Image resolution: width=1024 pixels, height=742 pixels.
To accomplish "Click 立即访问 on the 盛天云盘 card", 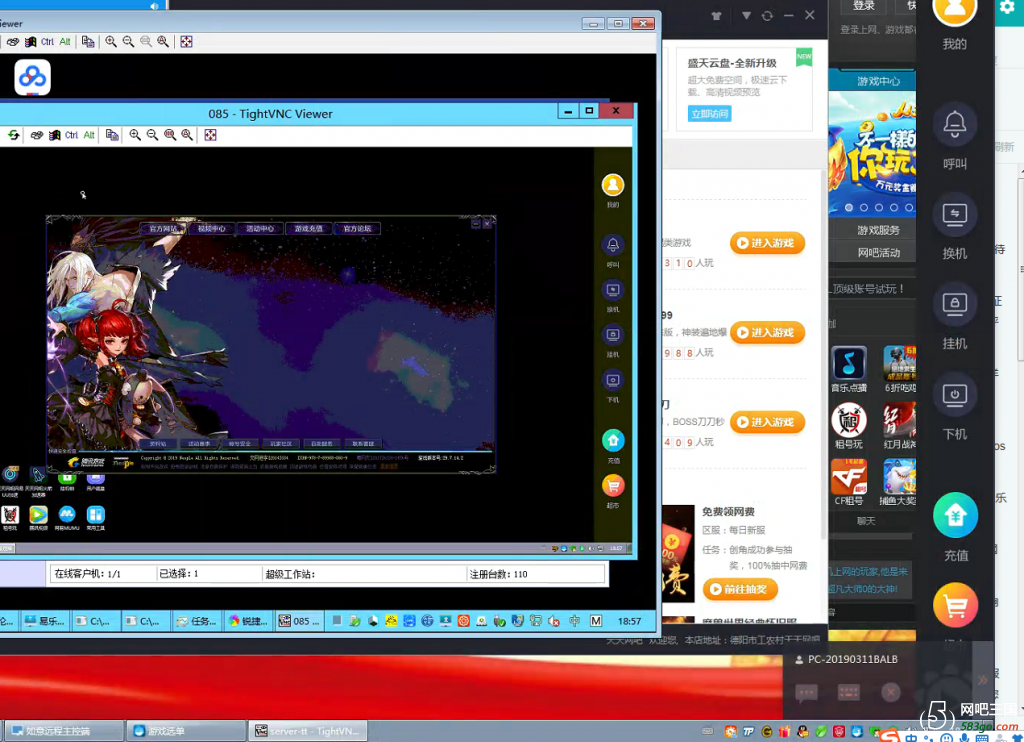I will coord(709,114).
